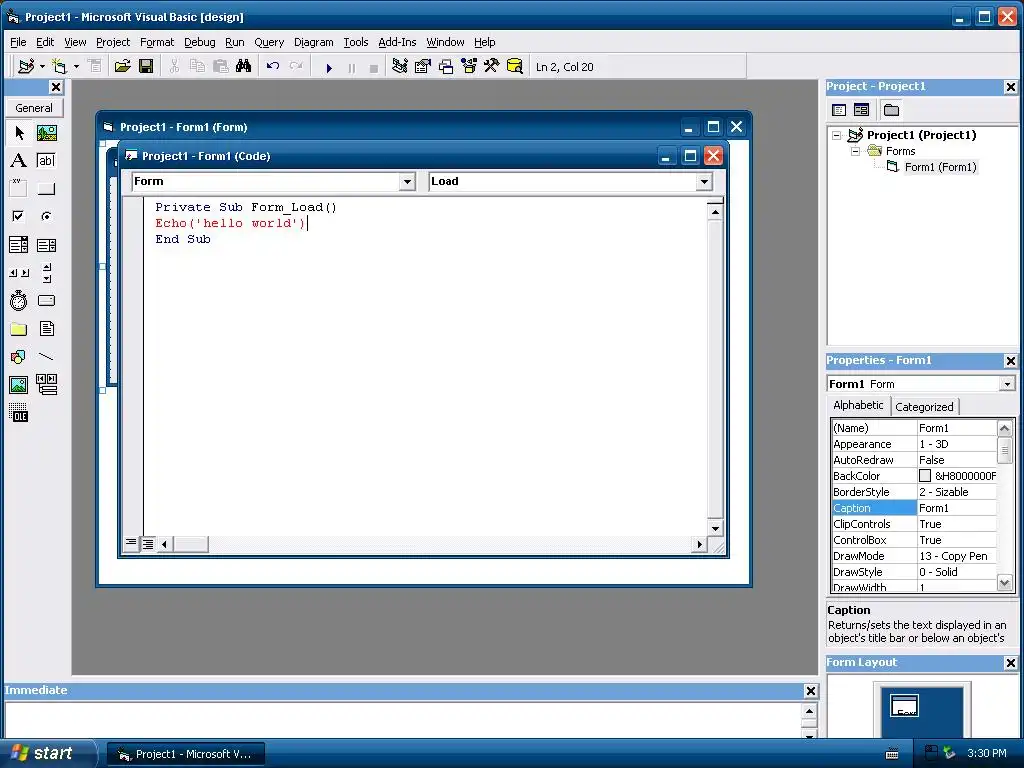Open the Project Explorer toolbar icon

click(400, 67)
